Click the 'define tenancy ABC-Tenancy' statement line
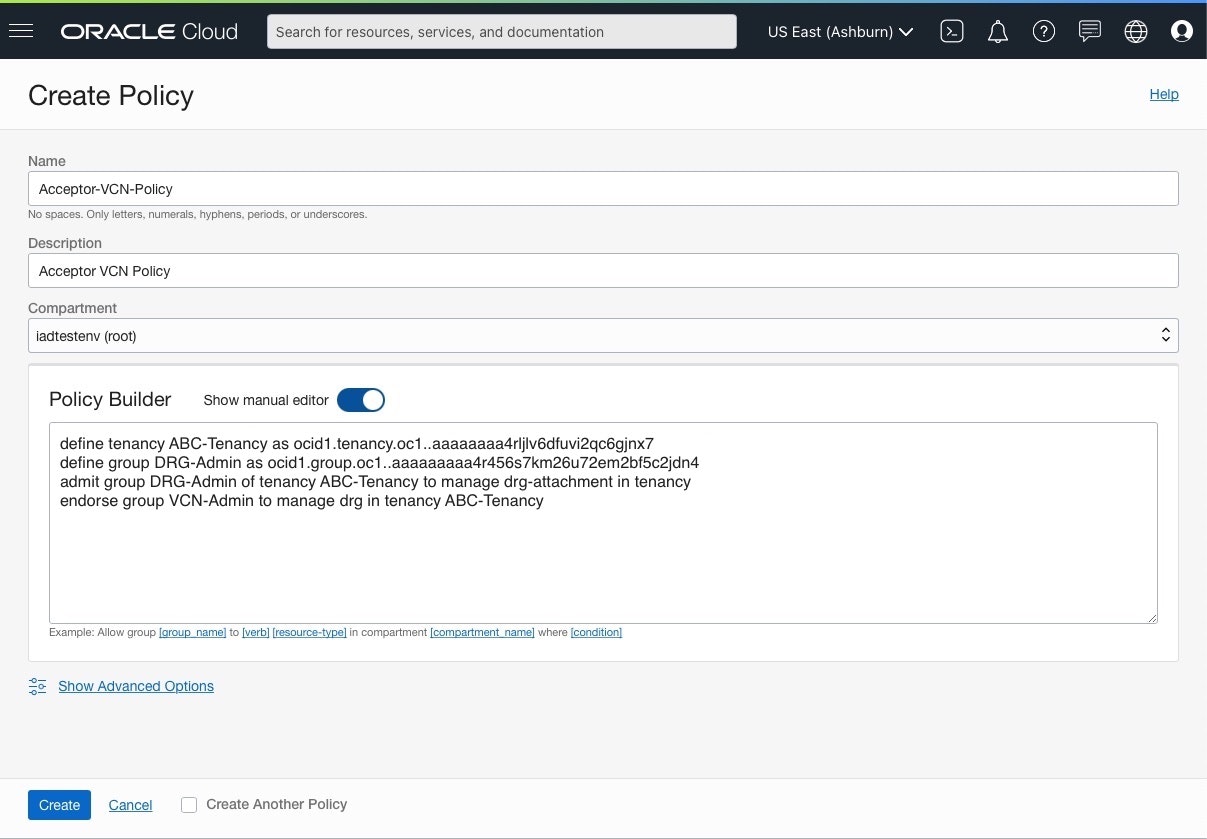This screenshot has height=839, width=1207. 356,443
